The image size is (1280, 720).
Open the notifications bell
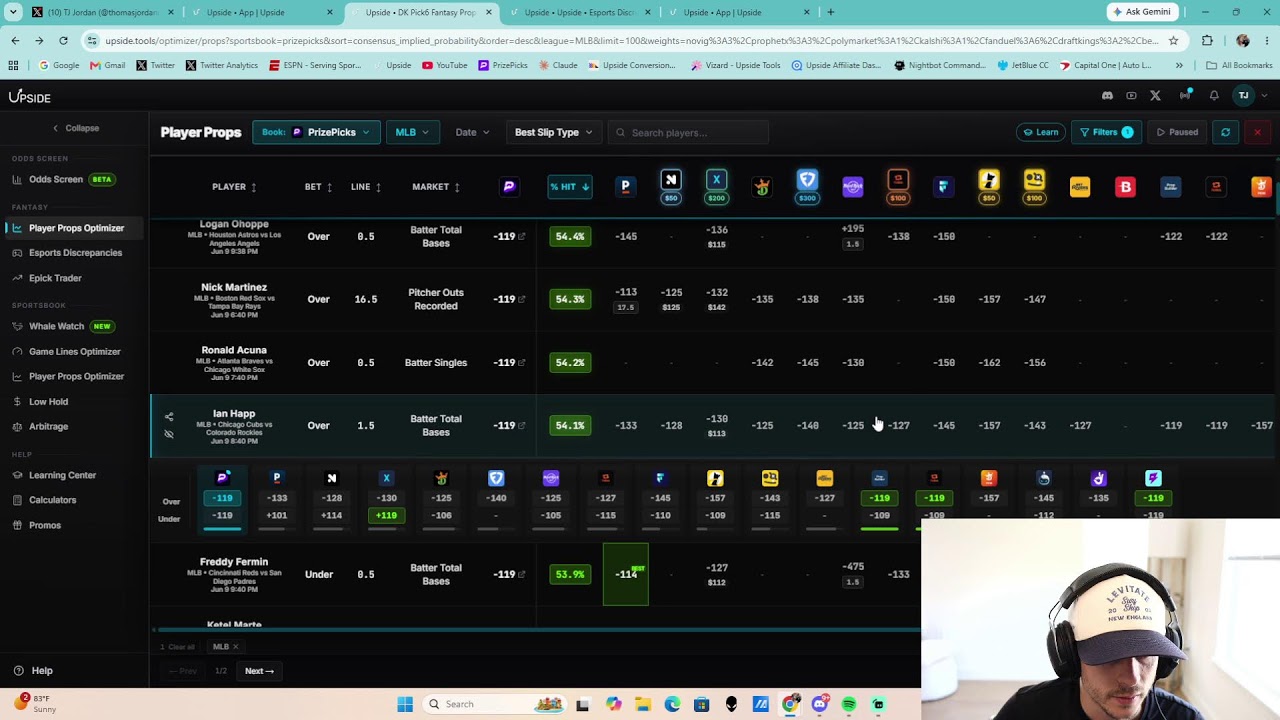[x=1214, y=96]
